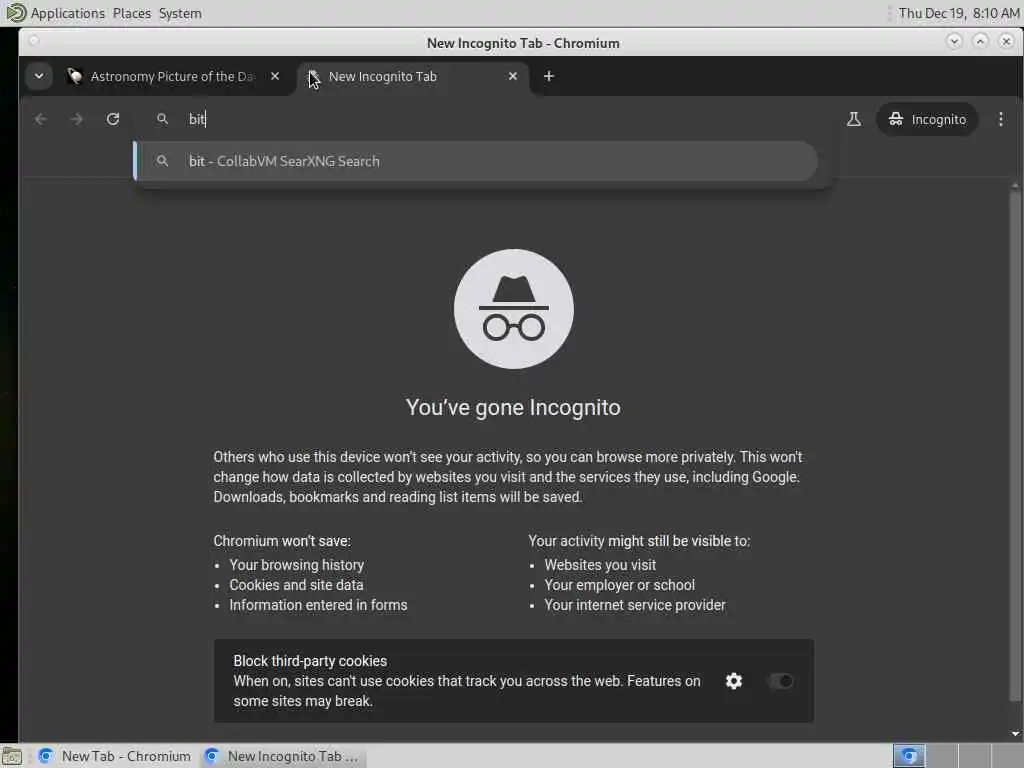The image size is (1024, 768).
Task: Switch to the Astronomy Picture of the Day tab
Action: [171, 76]
